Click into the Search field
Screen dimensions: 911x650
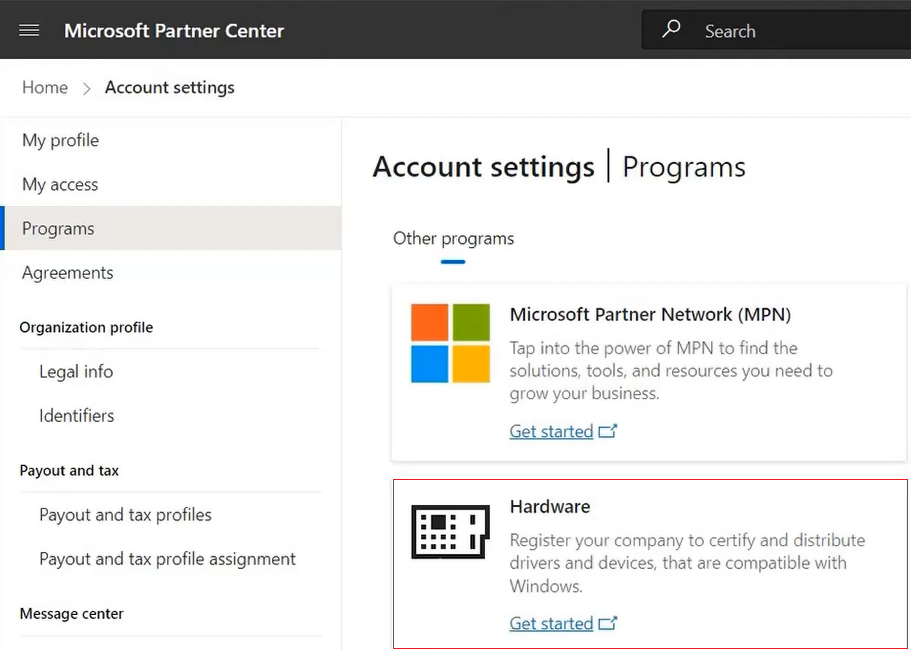776,30
